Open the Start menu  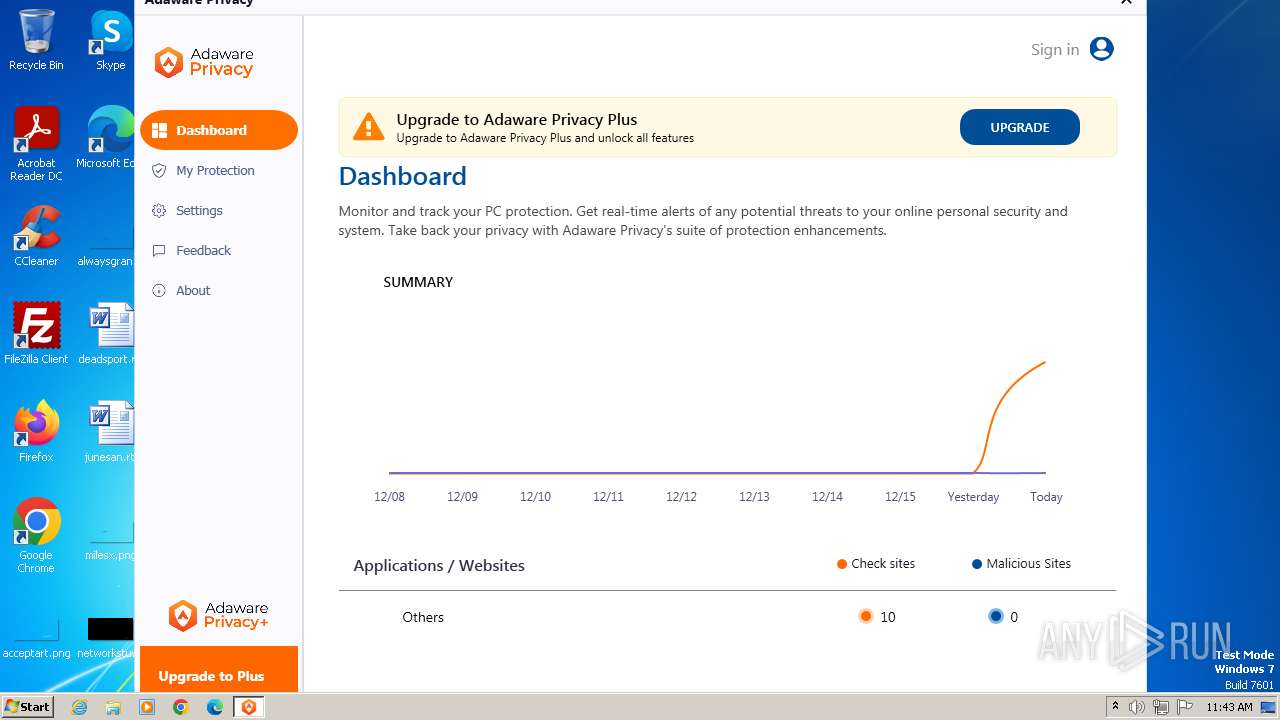coord(28,706)
